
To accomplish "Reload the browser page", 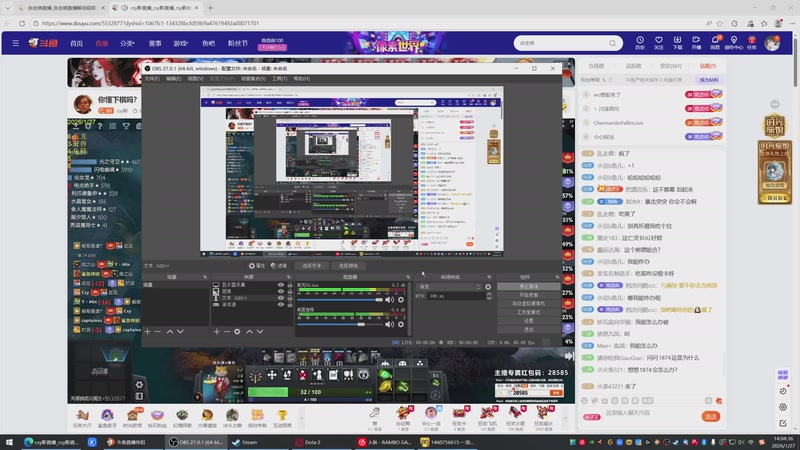I will [x=22, y=23].
